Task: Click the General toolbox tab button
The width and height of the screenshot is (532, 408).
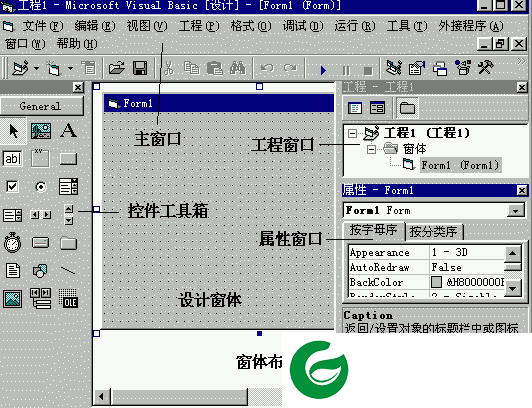Action: click(42, 106)
